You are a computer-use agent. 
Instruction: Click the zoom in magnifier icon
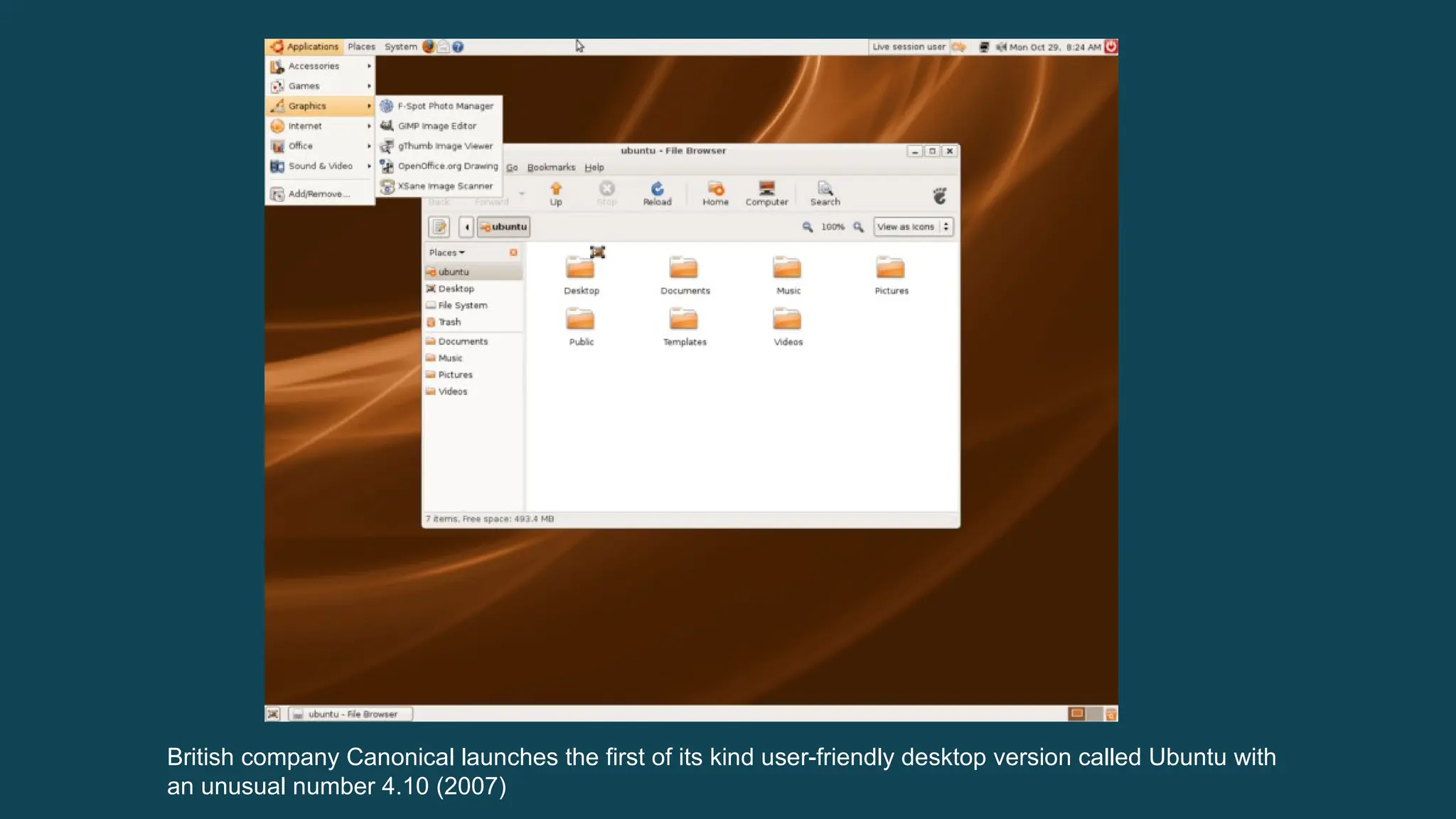[x=858, y=227]
